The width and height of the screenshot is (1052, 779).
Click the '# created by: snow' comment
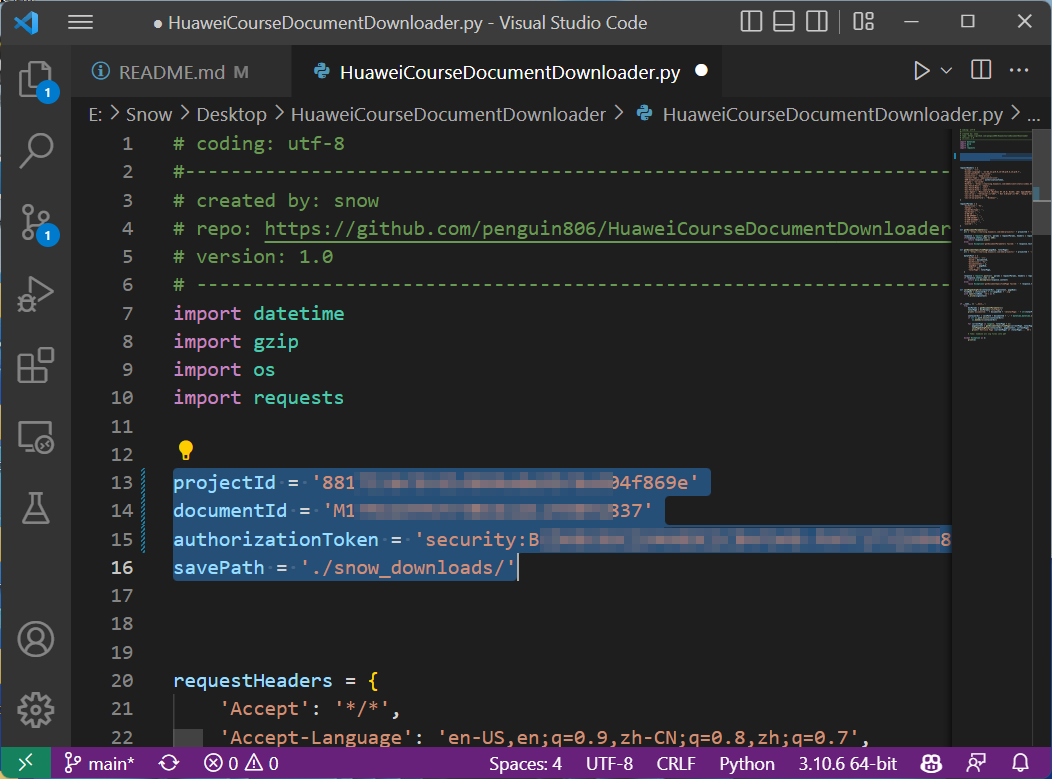276,201
